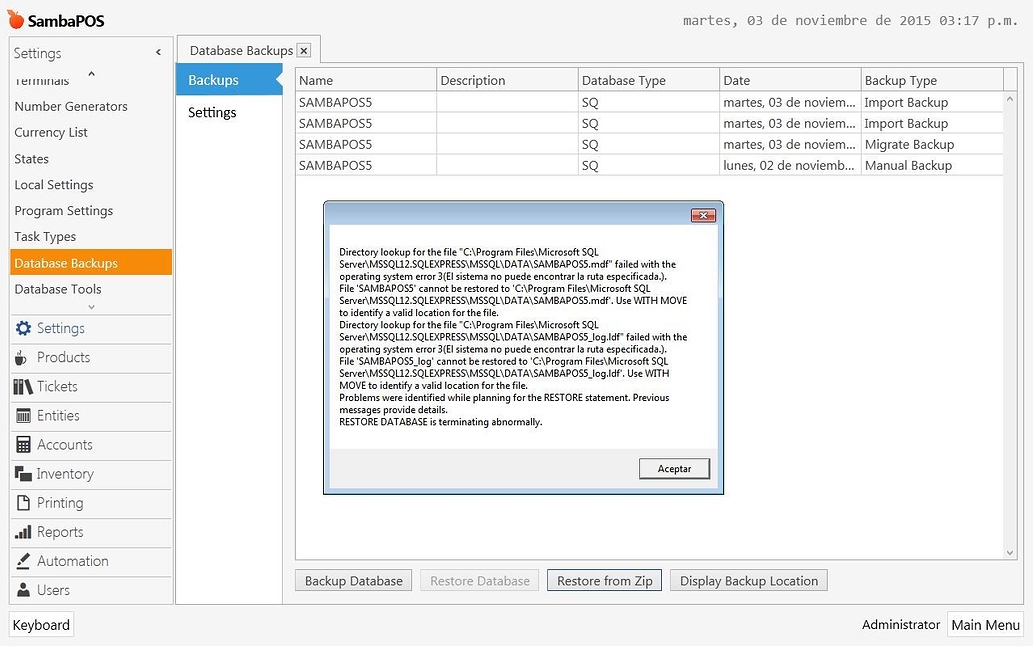Screen dimensions: 1033x646
Task: Click the Settings gear icon in the sidebar
Action: click(21, 328)
